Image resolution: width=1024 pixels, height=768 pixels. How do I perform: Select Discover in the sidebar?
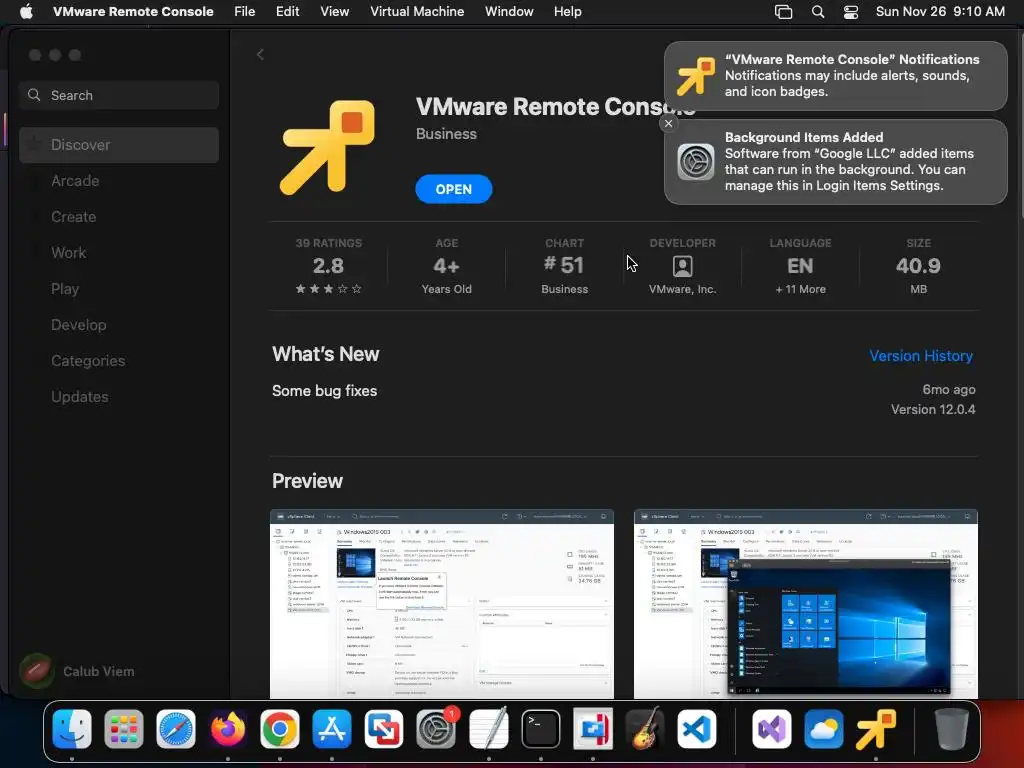pyautogui.click(x=119, y=144)
